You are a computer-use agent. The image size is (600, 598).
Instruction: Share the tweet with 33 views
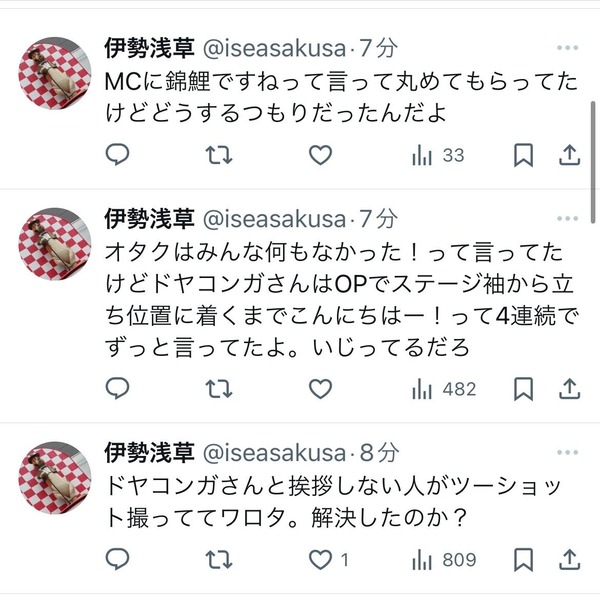pyautogui.click(x=570, y=155)
